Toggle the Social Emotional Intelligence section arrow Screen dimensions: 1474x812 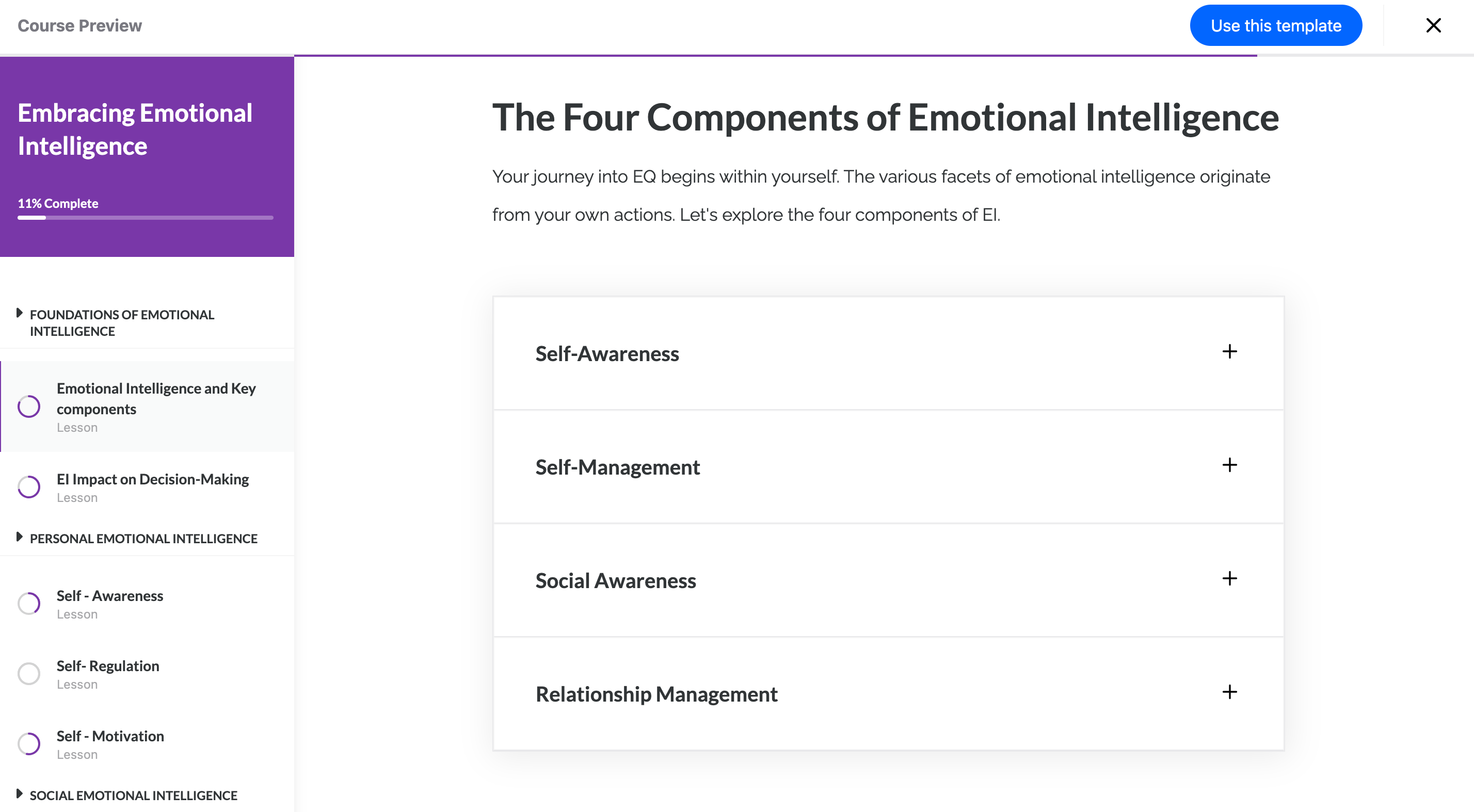coord(20,794)
